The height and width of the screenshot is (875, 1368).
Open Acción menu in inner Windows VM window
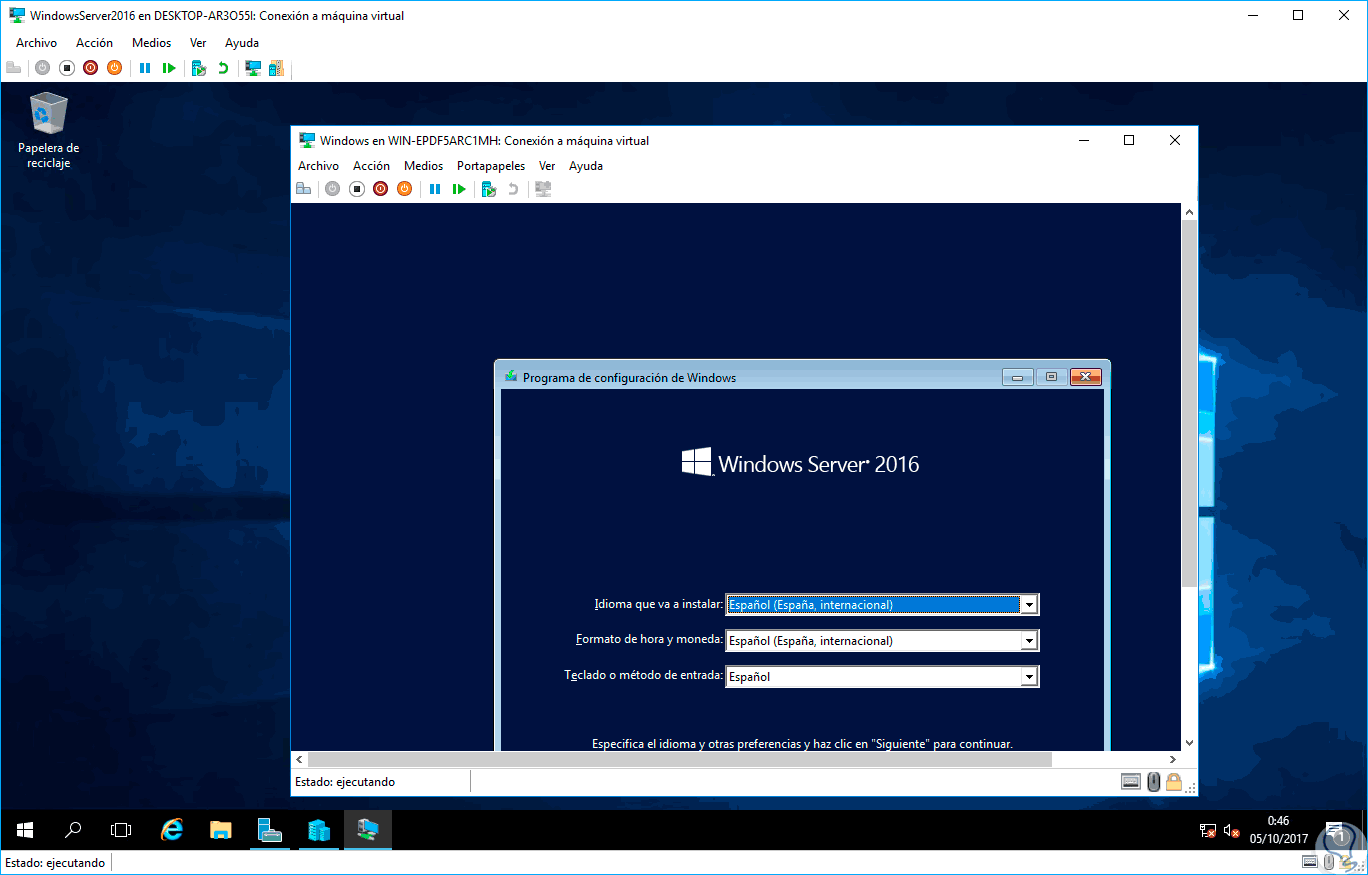point(372,166)
